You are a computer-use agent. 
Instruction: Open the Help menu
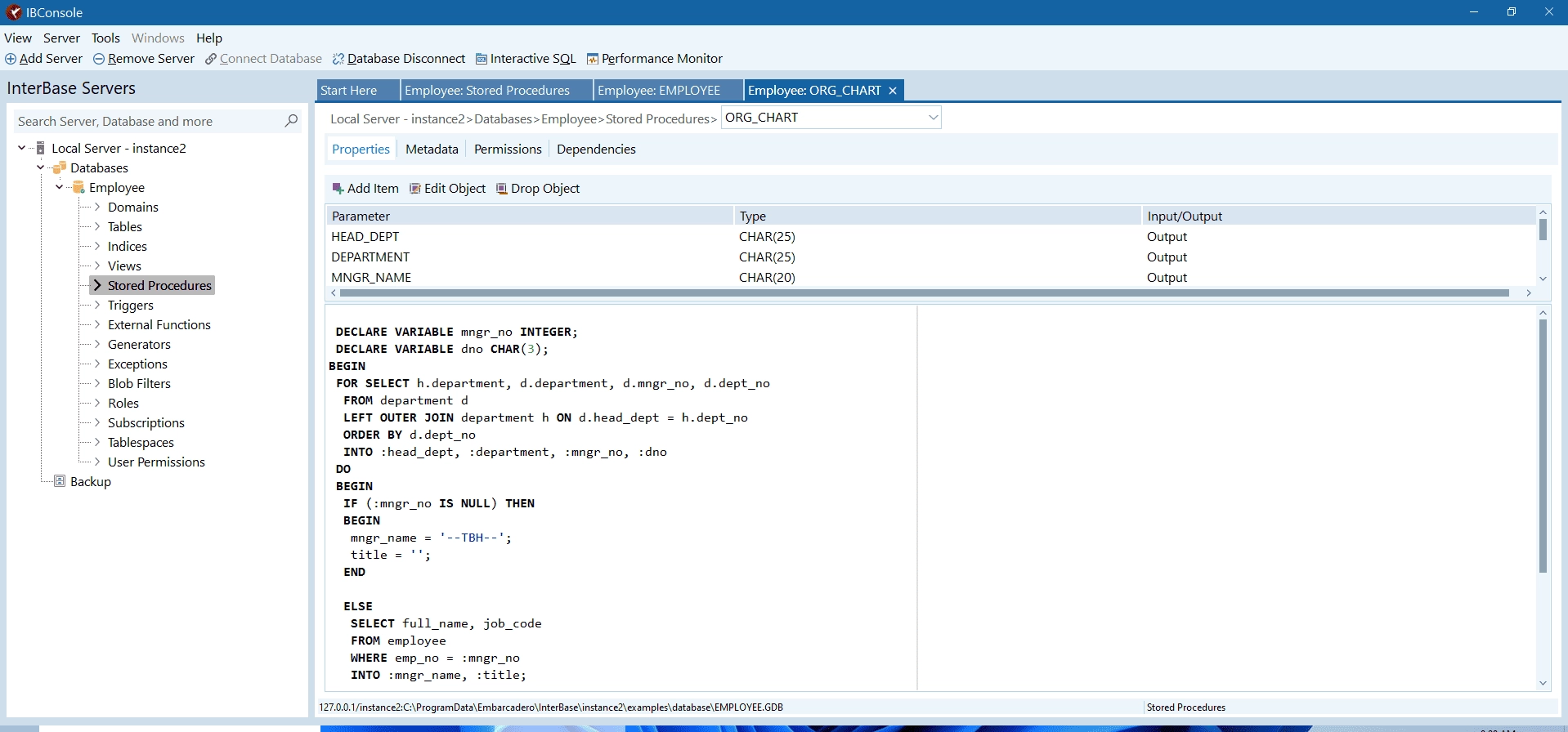(x=209, y=38)
